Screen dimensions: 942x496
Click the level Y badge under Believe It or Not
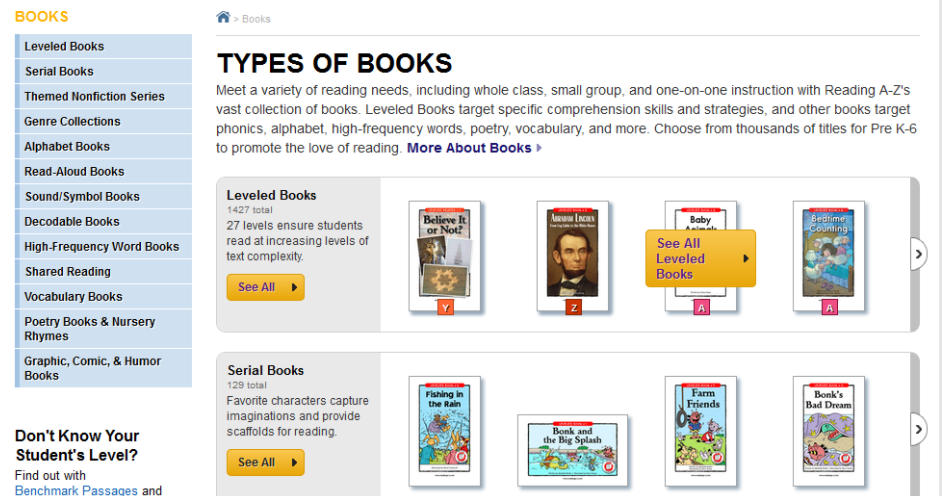coord(445,308)
